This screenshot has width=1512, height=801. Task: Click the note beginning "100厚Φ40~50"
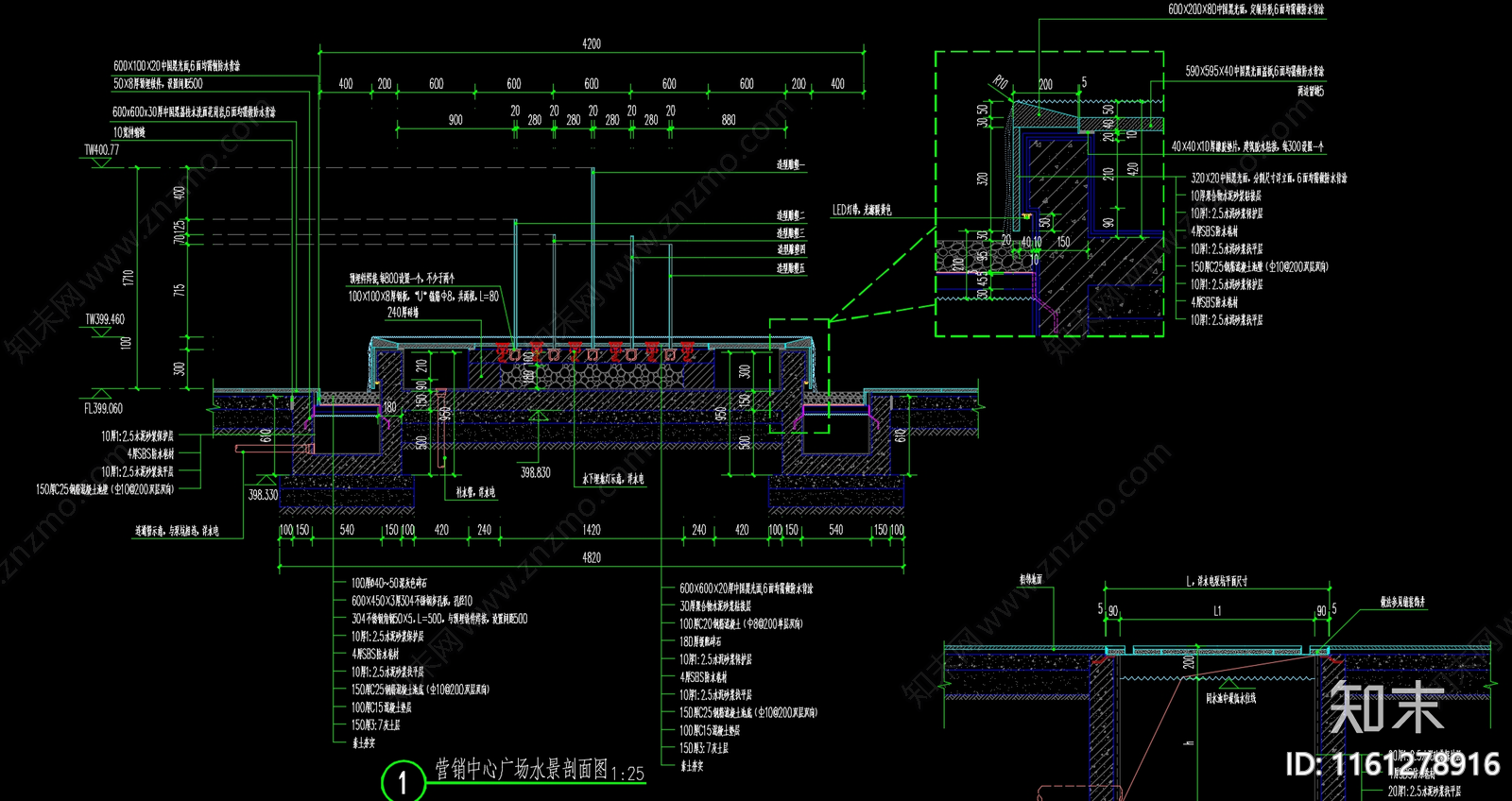[x=389, y=583]
